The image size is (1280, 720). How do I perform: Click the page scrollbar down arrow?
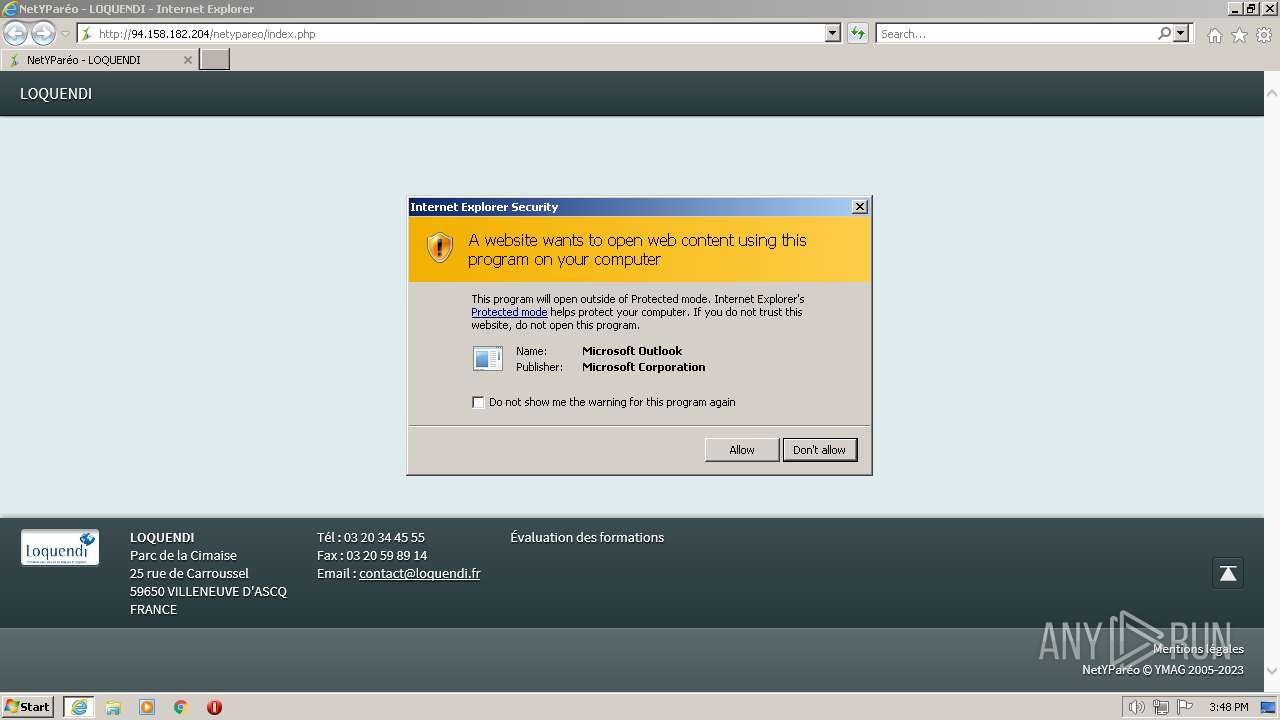1272,671
